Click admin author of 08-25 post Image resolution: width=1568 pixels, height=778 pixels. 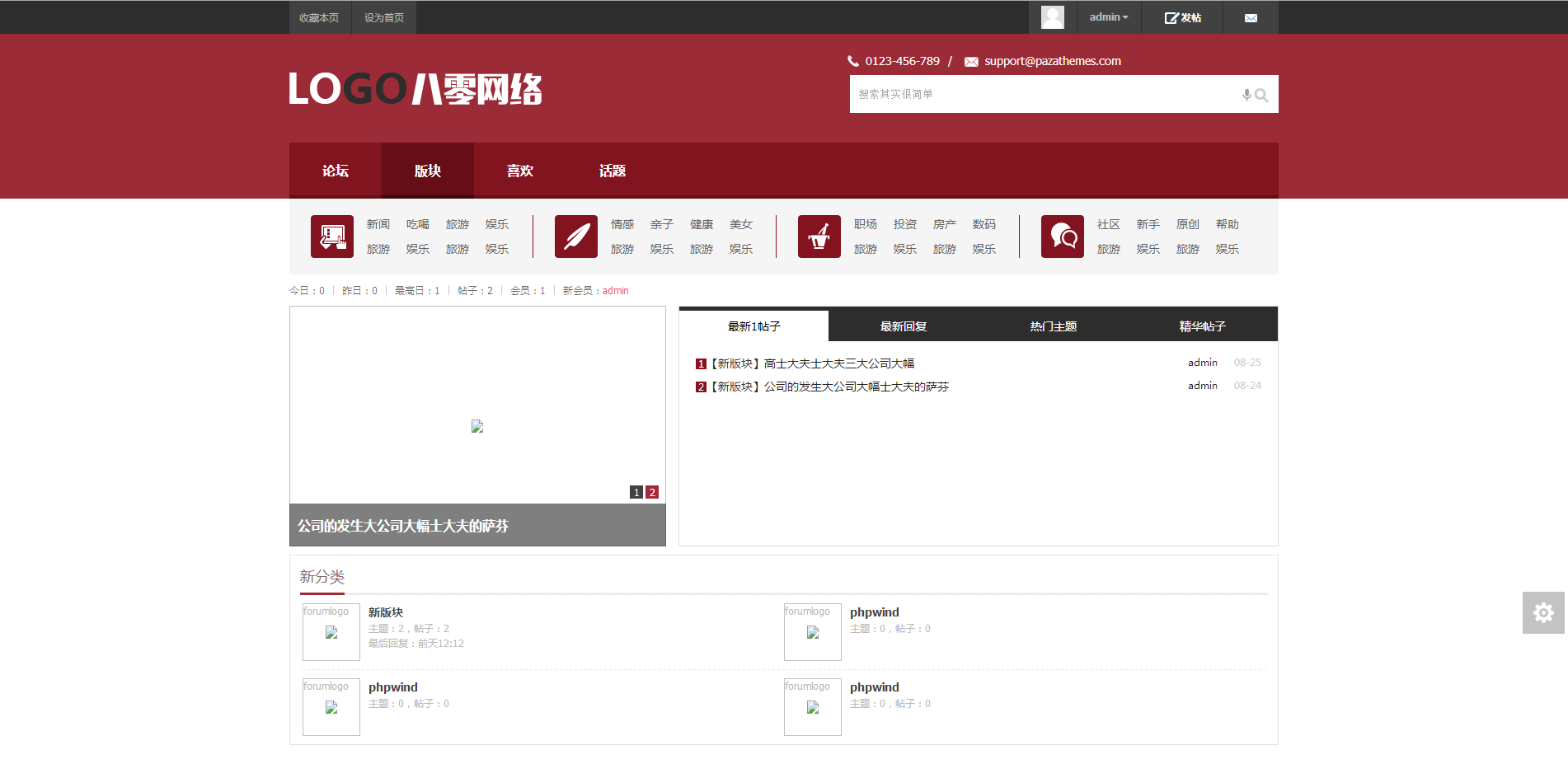pyautogui.click(x=1203, y=363)
